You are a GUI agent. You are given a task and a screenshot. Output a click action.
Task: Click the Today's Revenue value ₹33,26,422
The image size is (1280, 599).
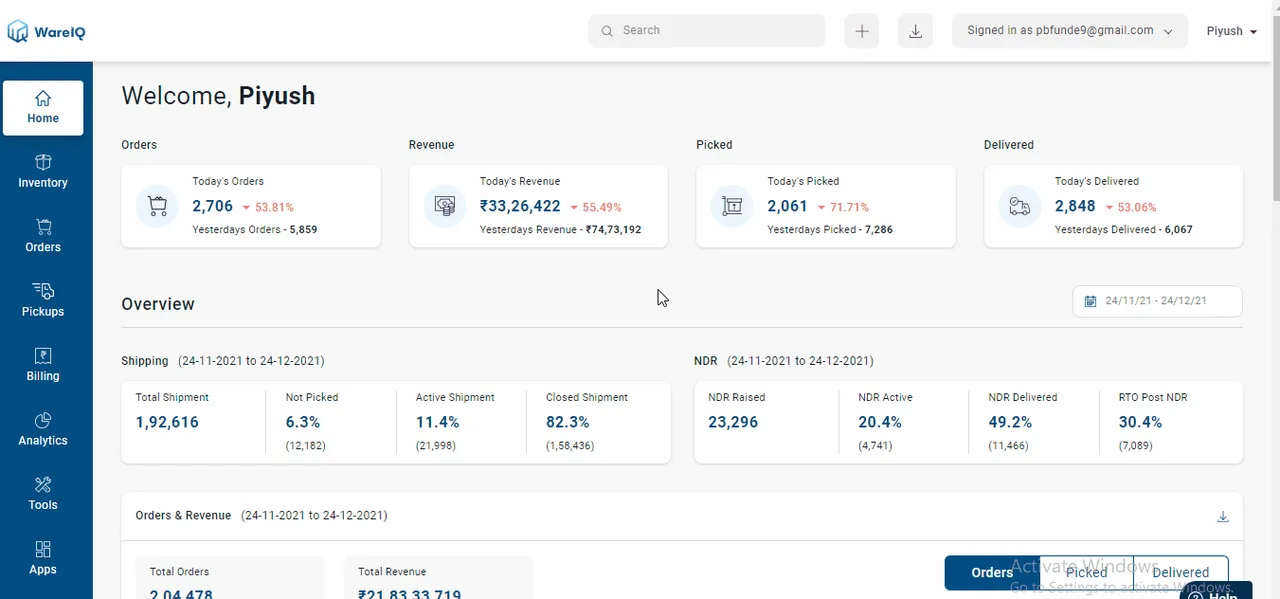coord(520,206)
